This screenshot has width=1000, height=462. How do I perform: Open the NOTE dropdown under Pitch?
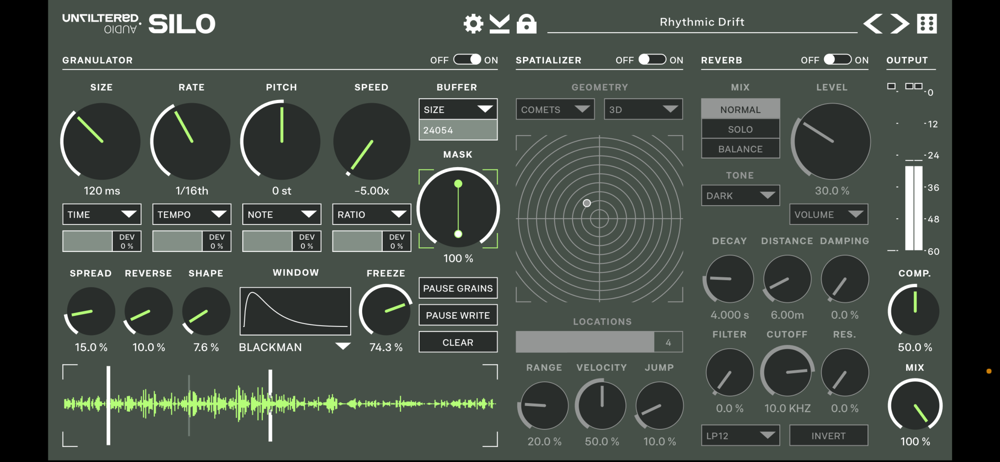pos(281,214)
